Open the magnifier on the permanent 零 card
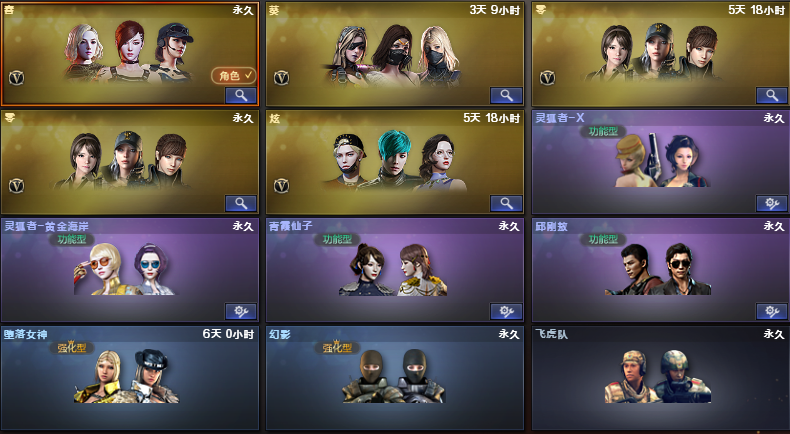 click(x=241, y=203)
